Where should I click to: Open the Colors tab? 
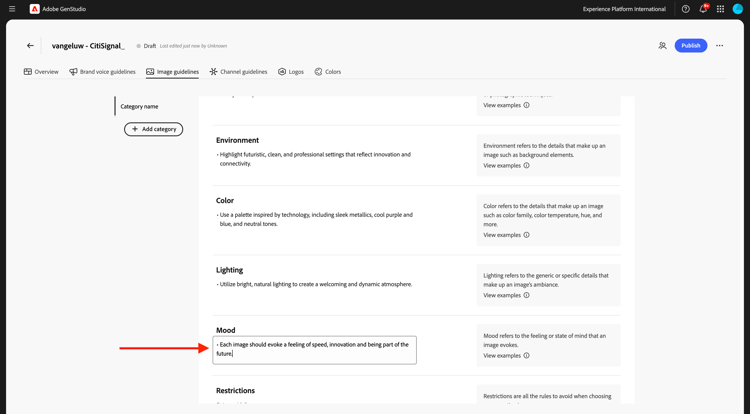pyautogui.click(x=328, y=72)
